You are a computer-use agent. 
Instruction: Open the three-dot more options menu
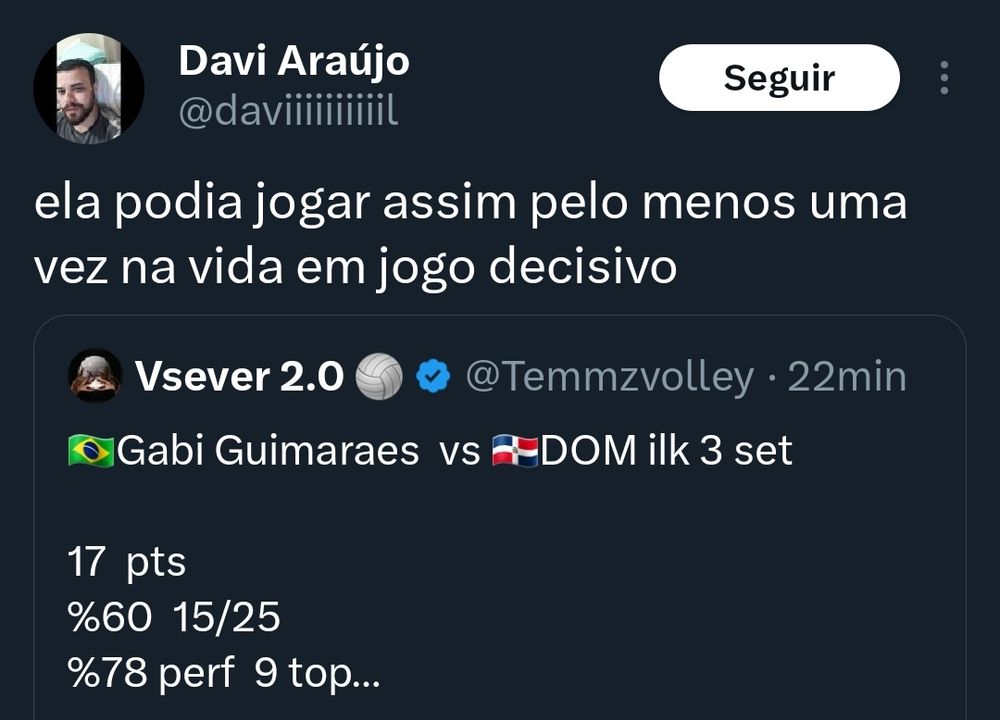pyautogui.click(x=945, y=78)
